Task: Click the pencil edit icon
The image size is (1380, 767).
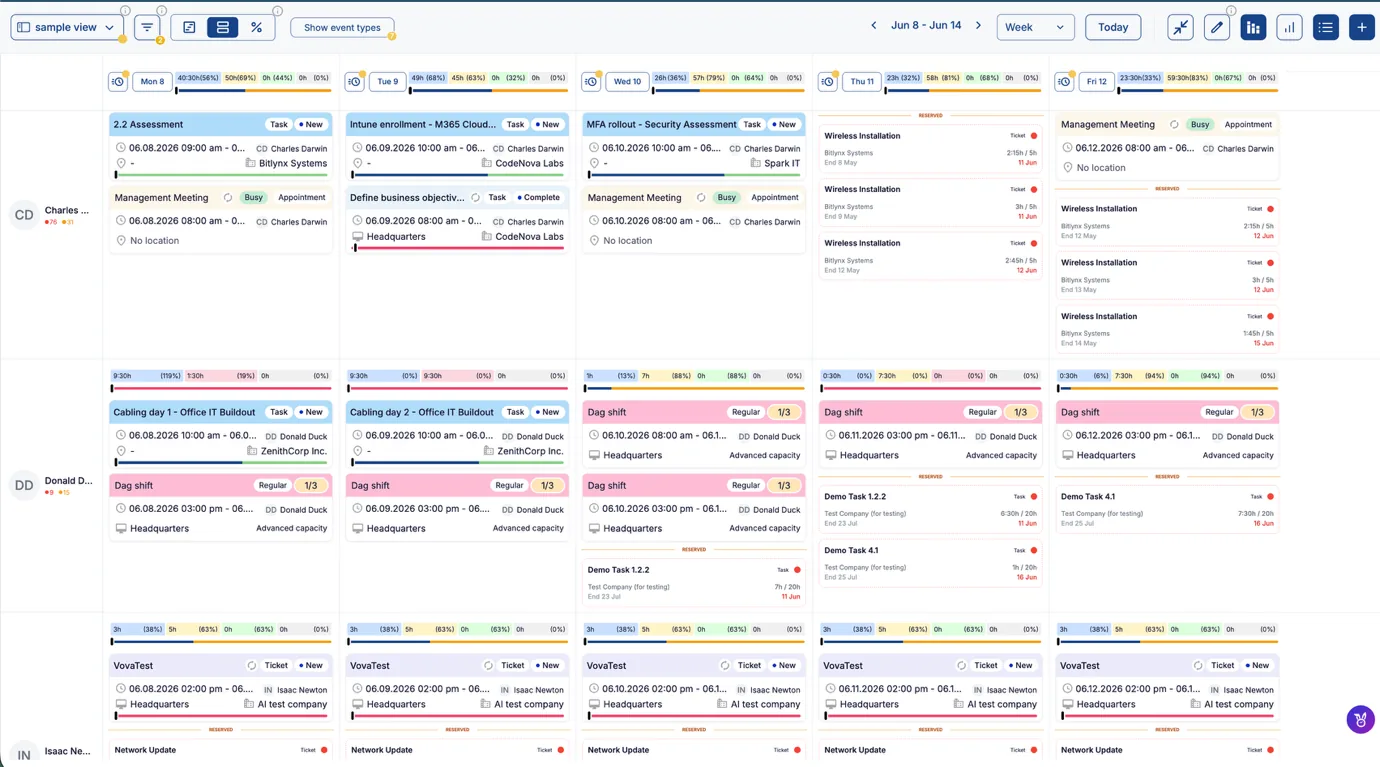Action: coord(1216,27)
